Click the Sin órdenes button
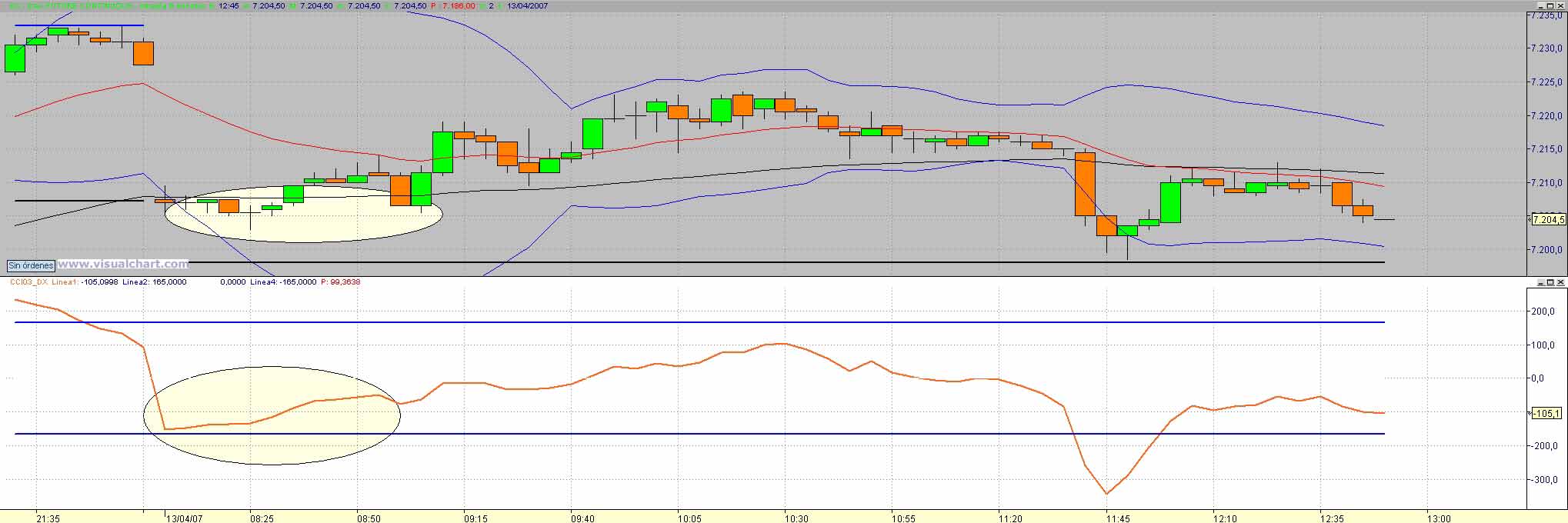The image size is (1568, 523). pos(31,265)
